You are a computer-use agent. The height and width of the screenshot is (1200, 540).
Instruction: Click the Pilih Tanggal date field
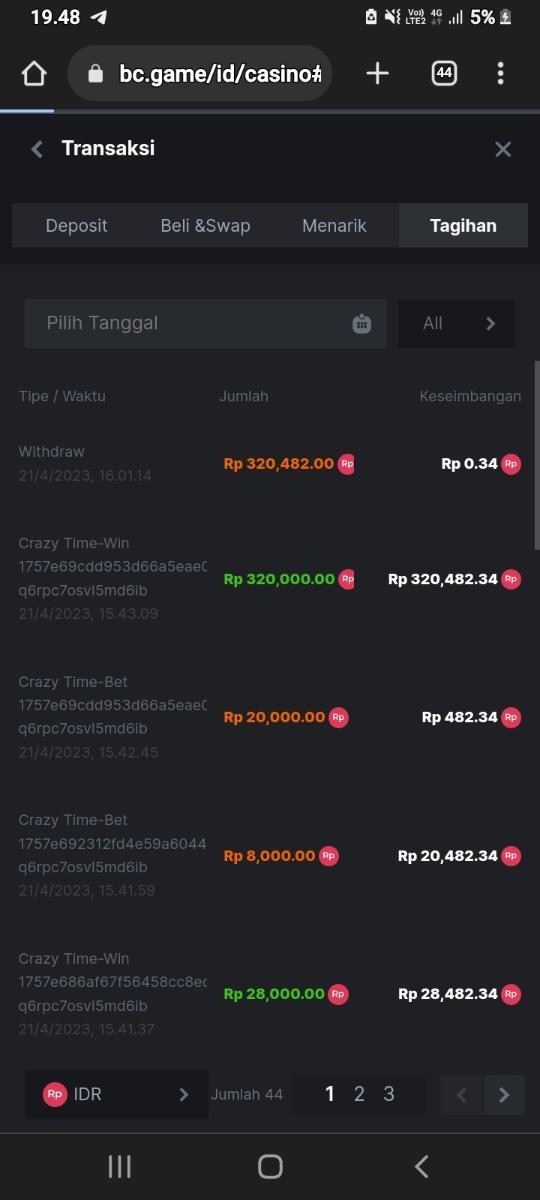point(205,323)
